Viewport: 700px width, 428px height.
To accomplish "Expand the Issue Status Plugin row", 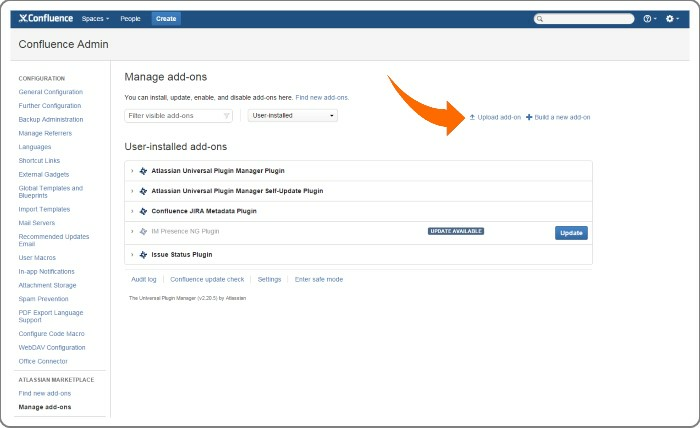I will click(x=132, y=255).
